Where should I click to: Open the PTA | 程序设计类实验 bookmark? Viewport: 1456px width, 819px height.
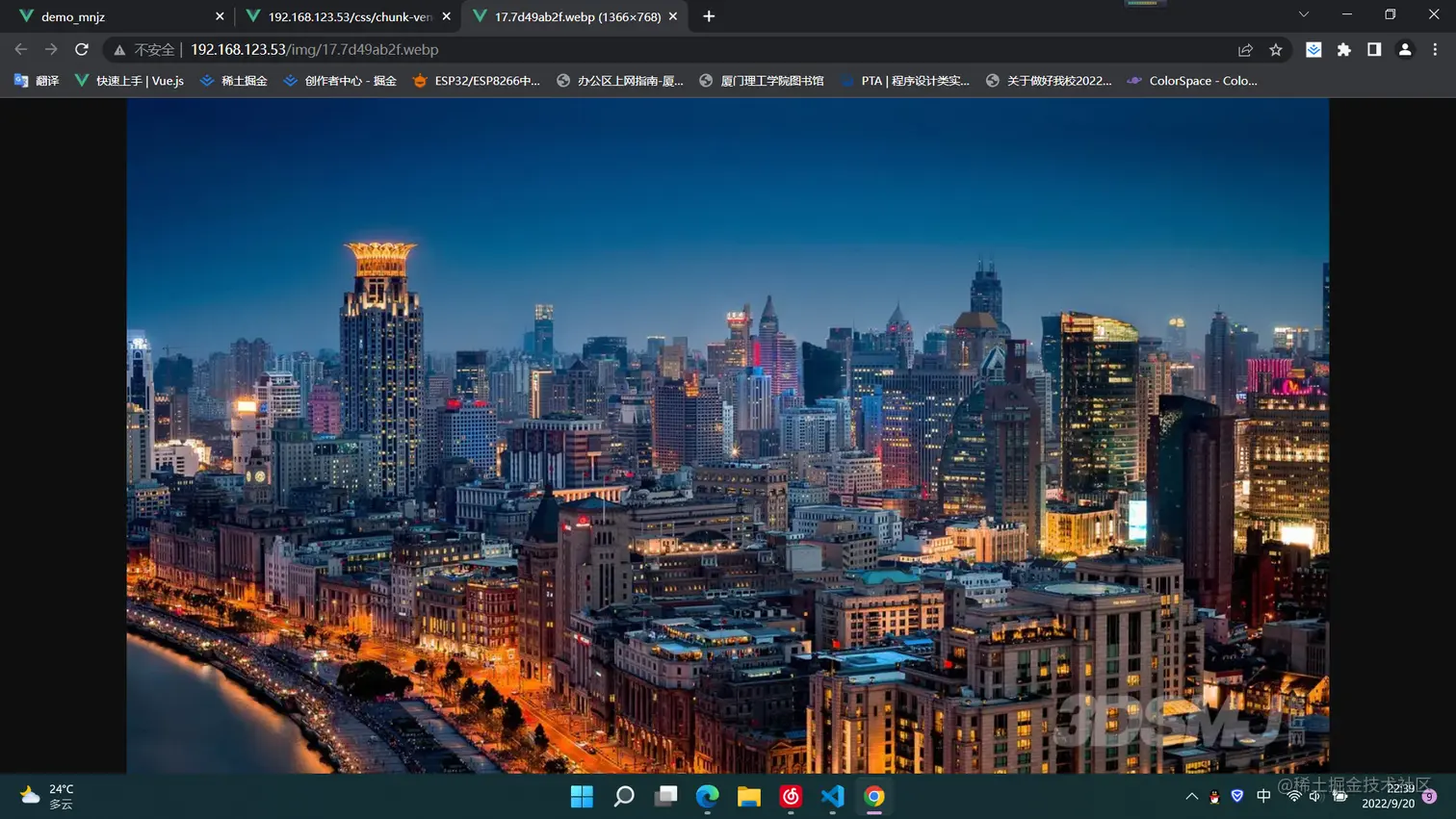click(x=905, y=81)
